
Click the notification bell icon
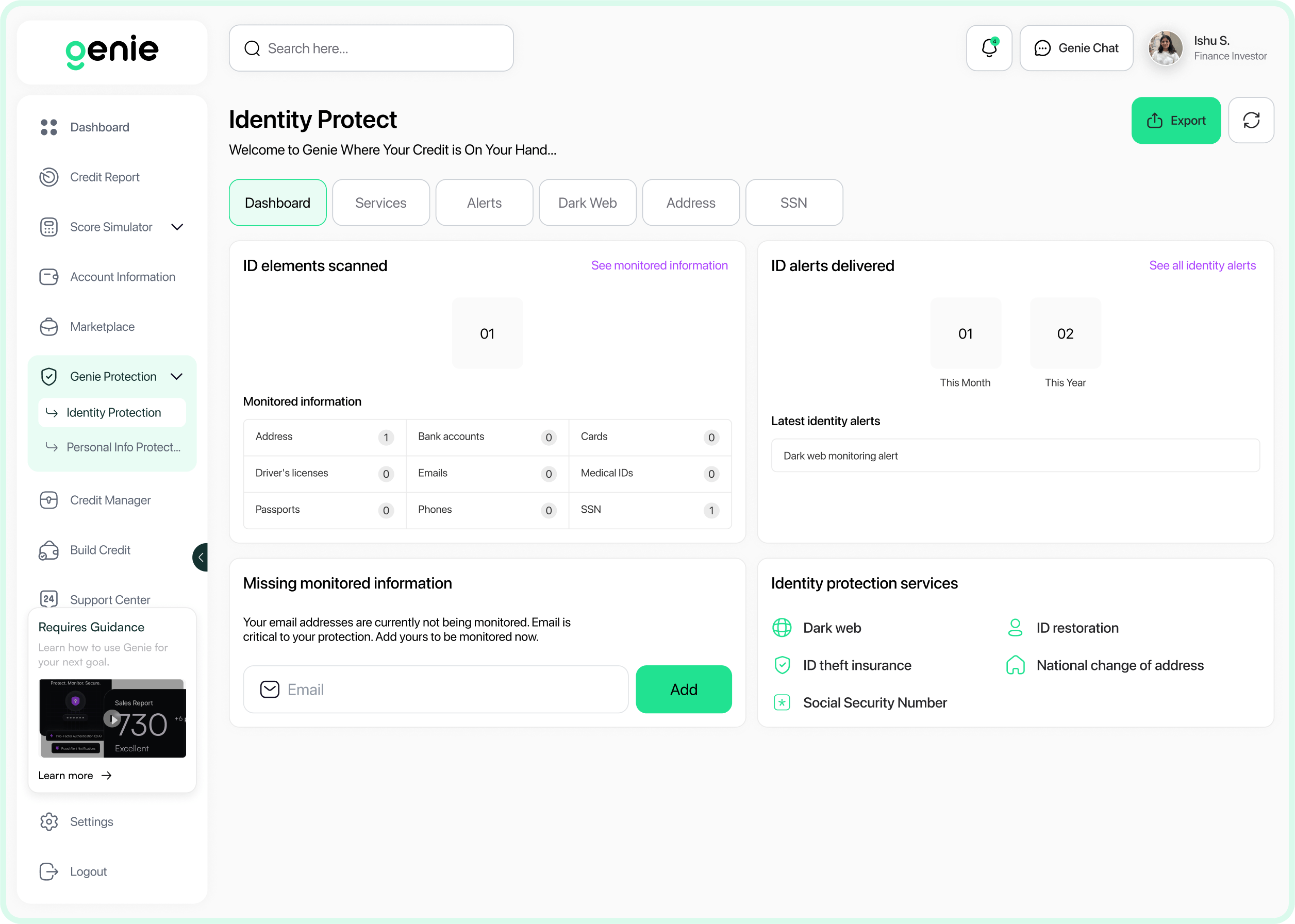tap(989, 48)
